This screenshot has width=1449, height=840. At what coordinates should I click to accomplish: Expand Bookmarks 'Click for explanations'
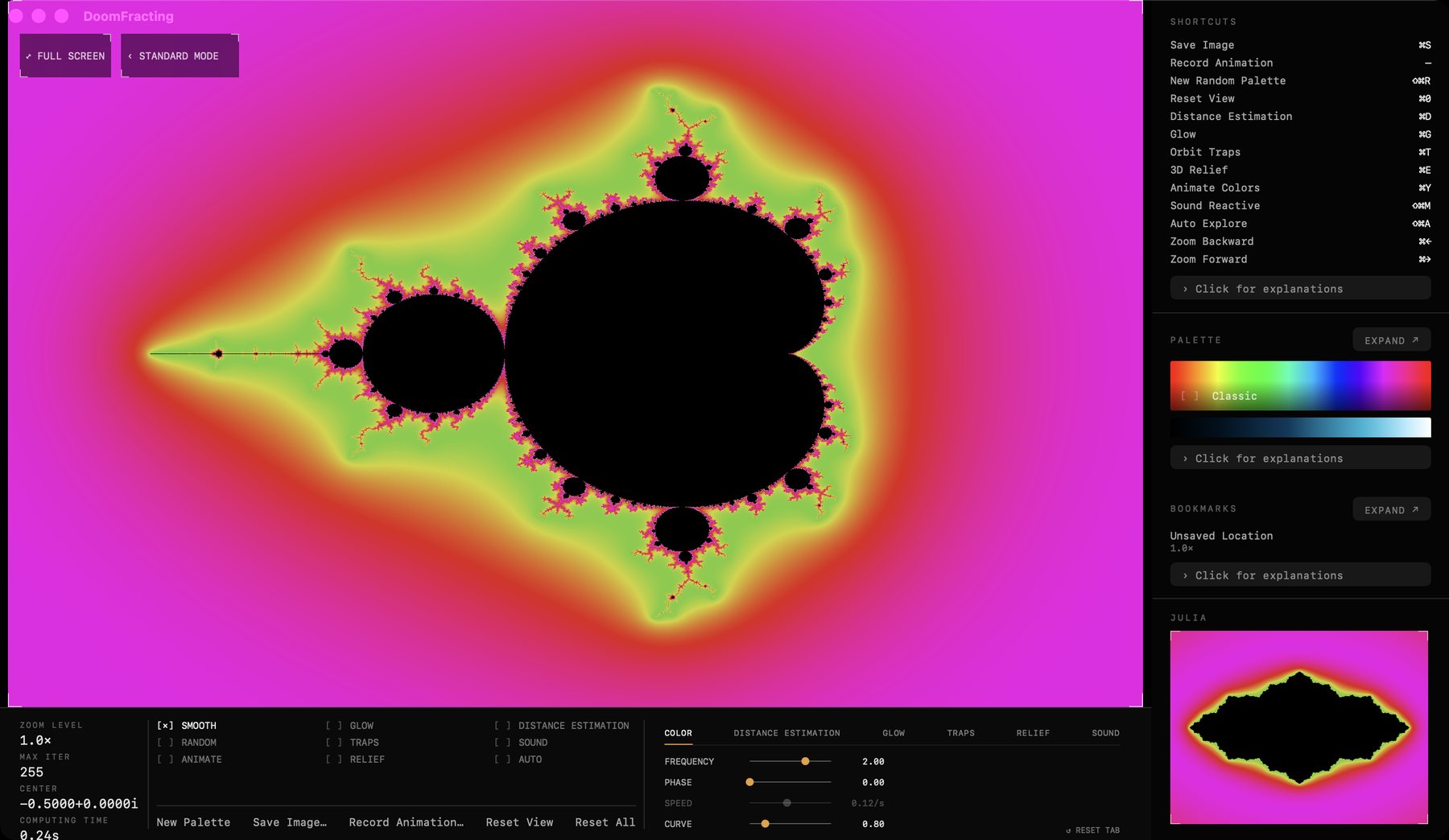tap(1300, 575)
